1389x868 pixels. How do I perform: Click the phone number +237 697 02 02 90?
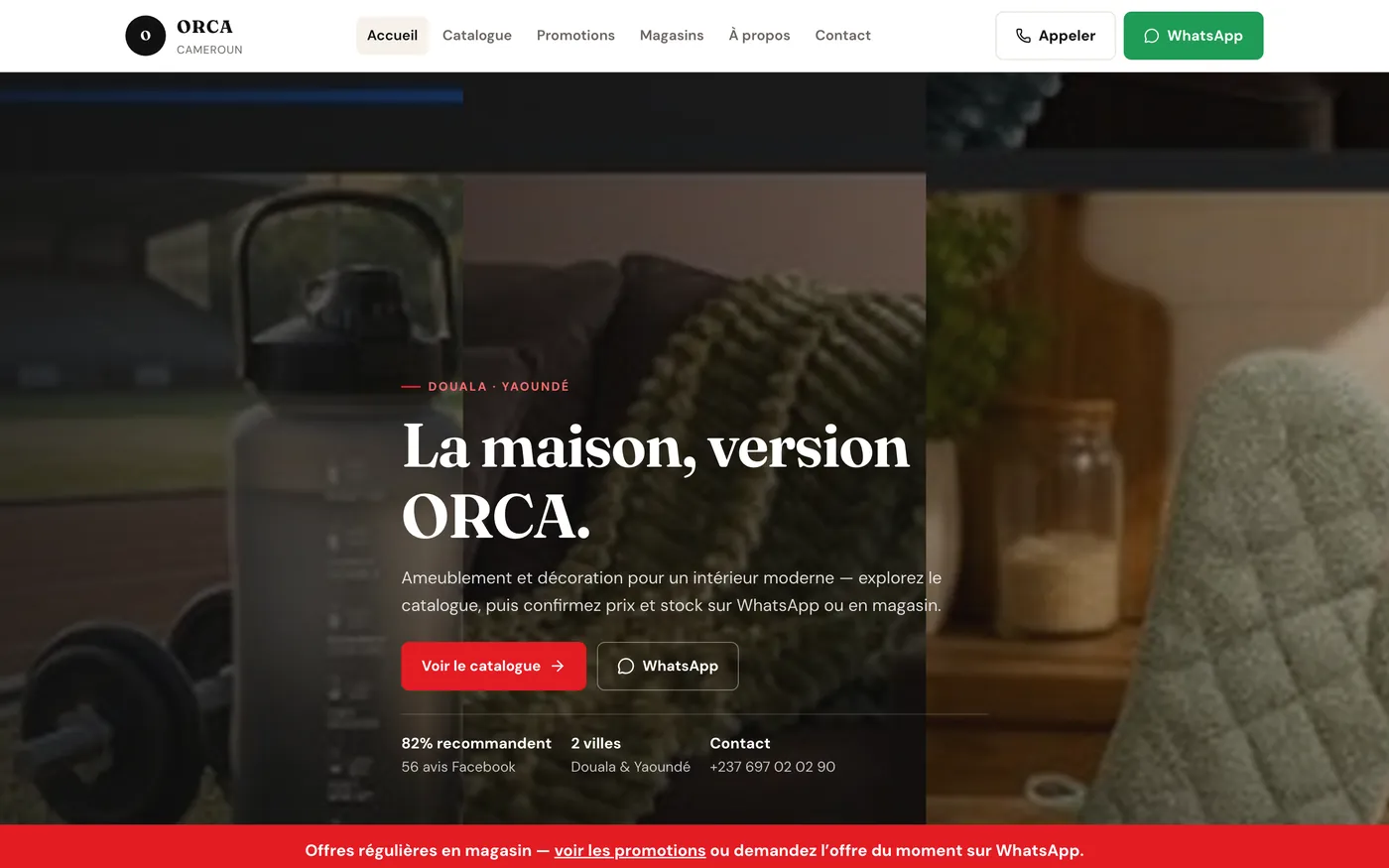point(773,767)
